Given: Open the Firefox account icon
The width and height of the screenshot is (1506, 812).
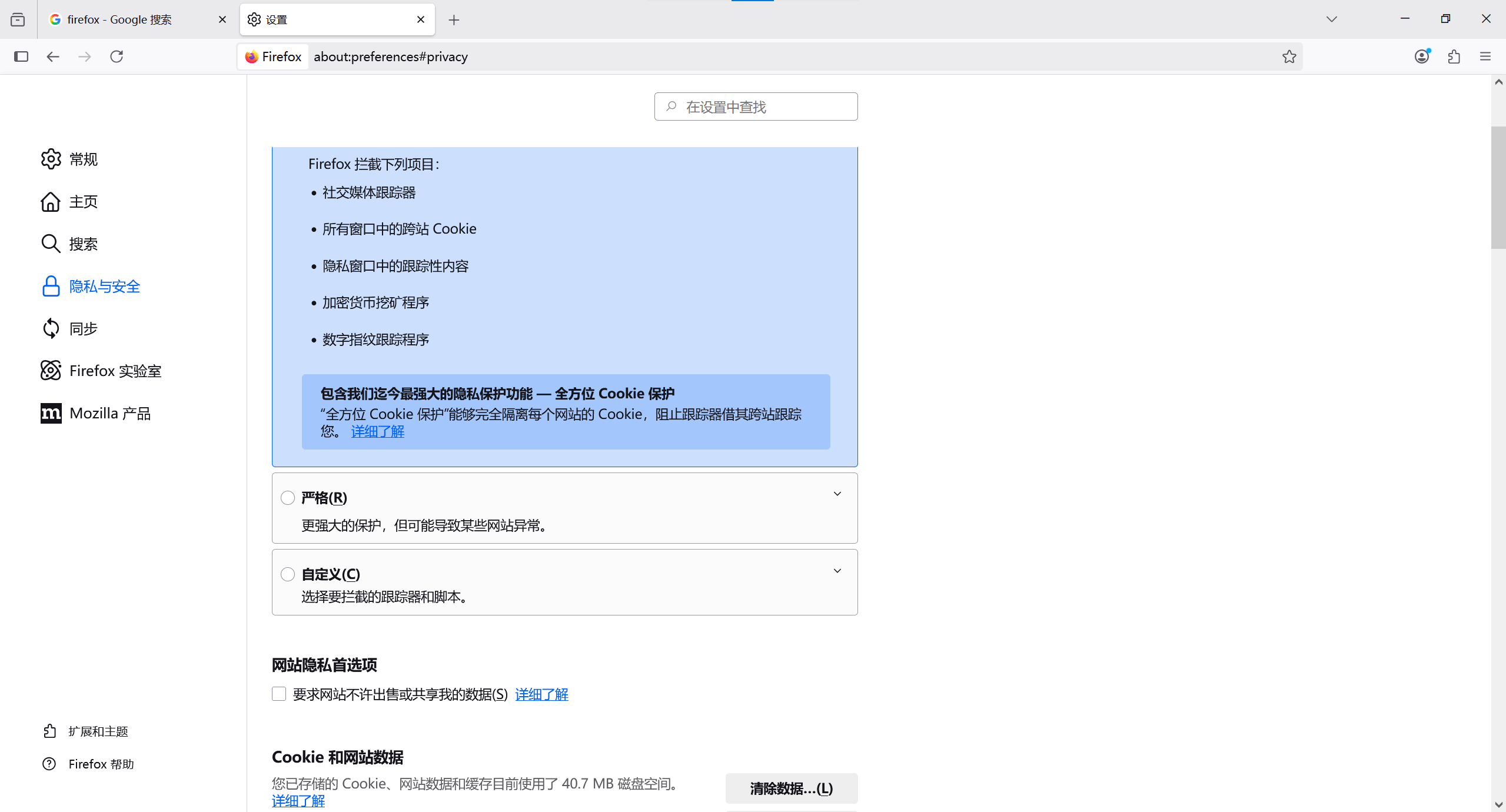Looking at the screenshot, I should coord(1422,56).
